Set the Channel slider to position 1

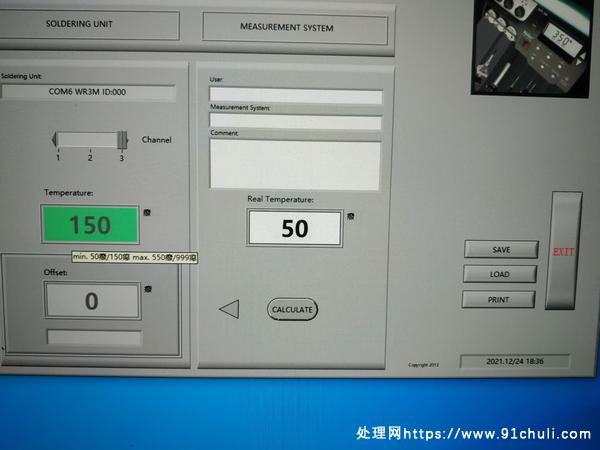[x=59, y=141]
